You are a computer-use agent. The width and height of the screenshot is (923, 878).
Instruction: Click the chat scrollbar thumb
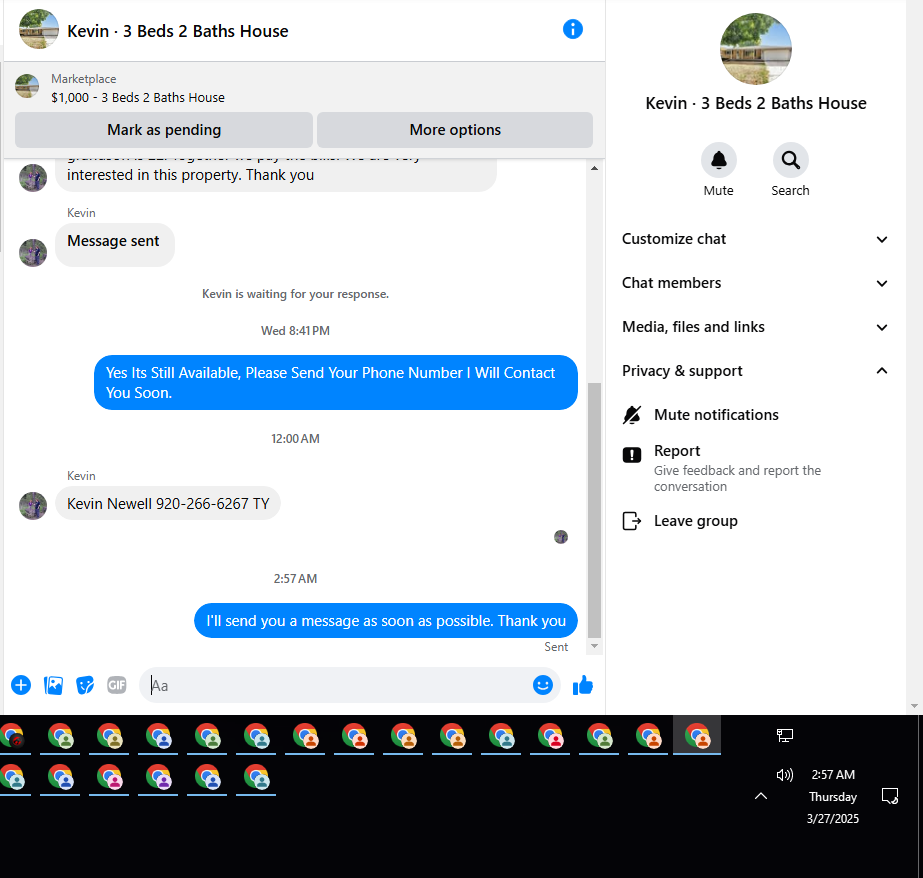(x=595, y=510)
